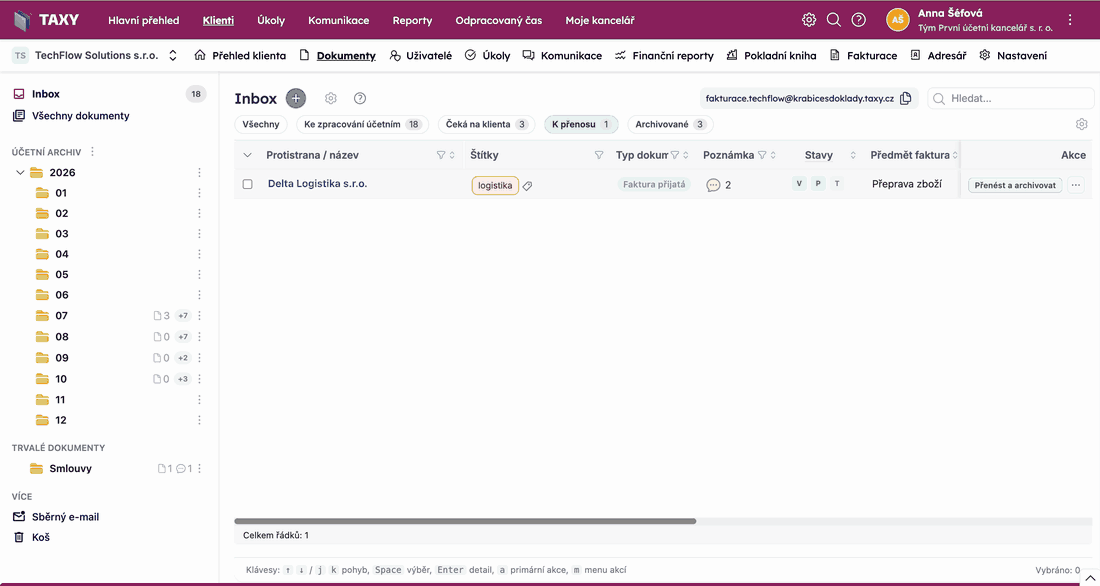Toggle the V status badge

pyautogui.click(x=798, y=184)
